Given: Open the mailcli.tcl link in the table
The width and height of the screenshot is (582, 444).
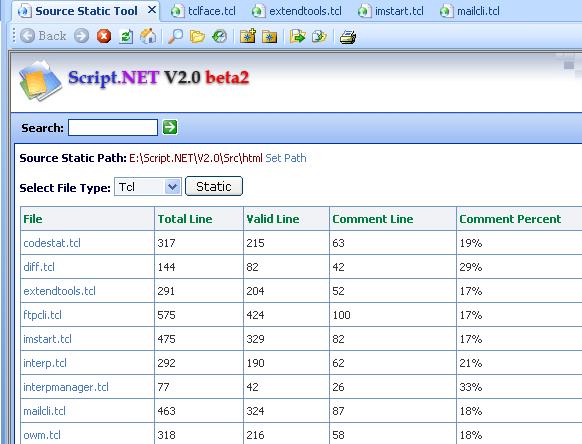Looking at the screenshot, I should 45,411.
